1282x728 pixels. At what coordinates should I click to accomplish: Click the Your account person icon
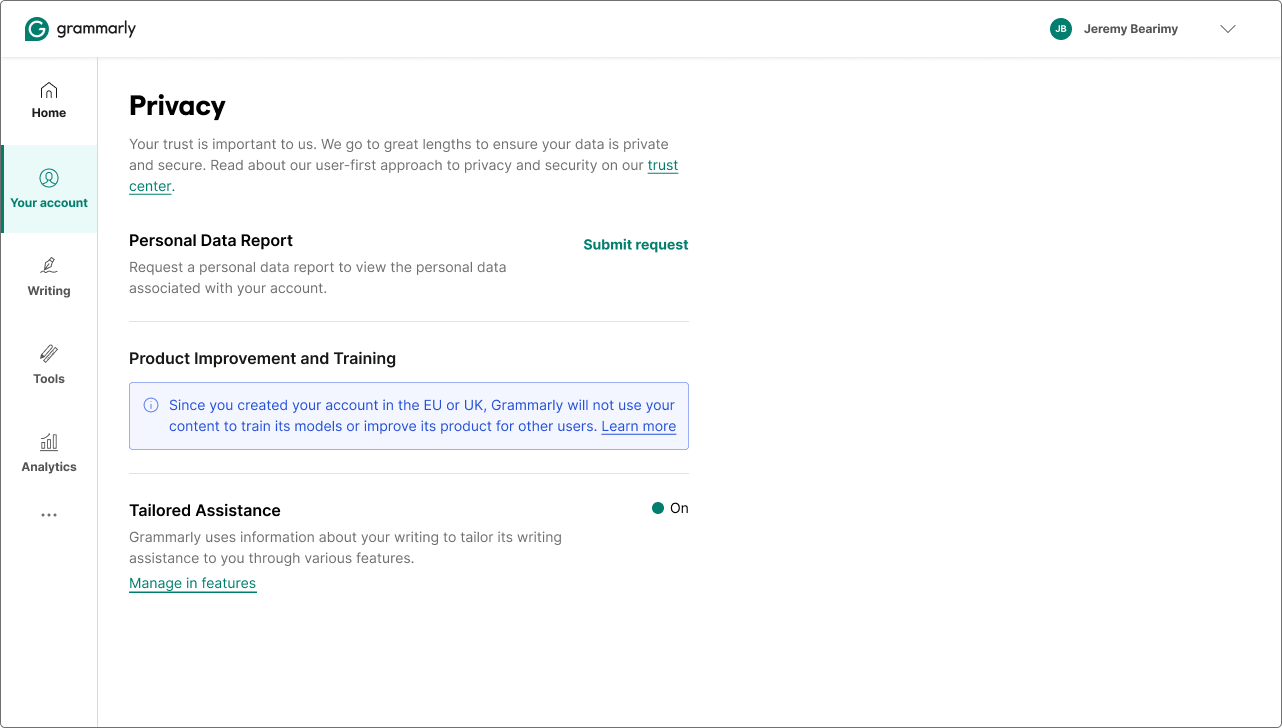48,178
